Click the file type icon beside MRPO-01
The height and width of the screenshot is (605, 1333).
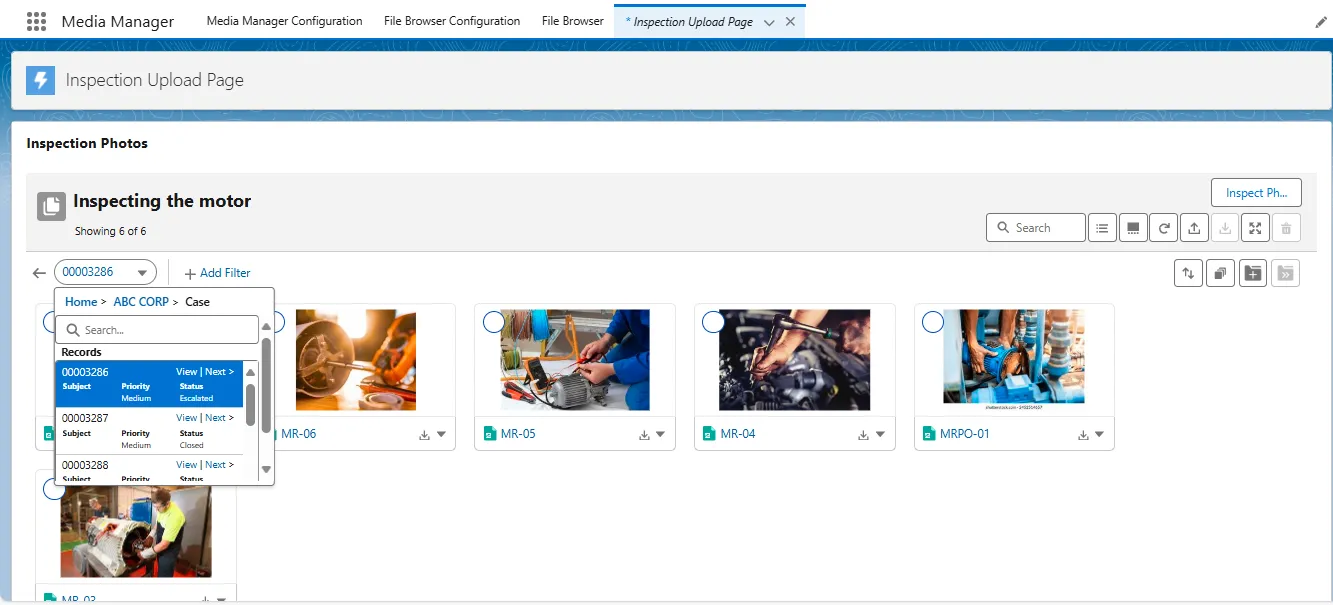[929, 434]
